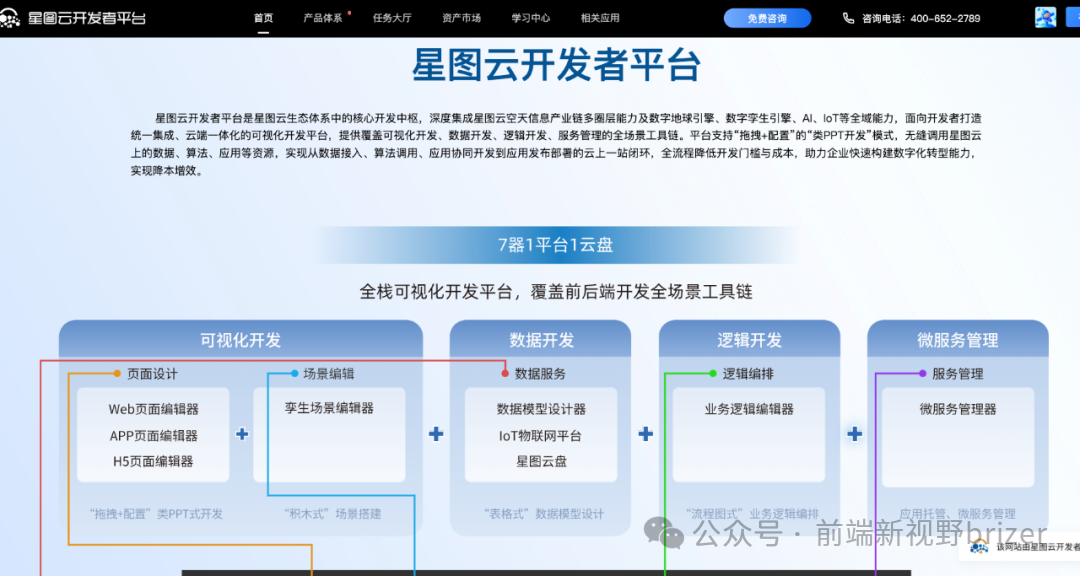Open the 首页 nav tab

click(x=263, y=18)
